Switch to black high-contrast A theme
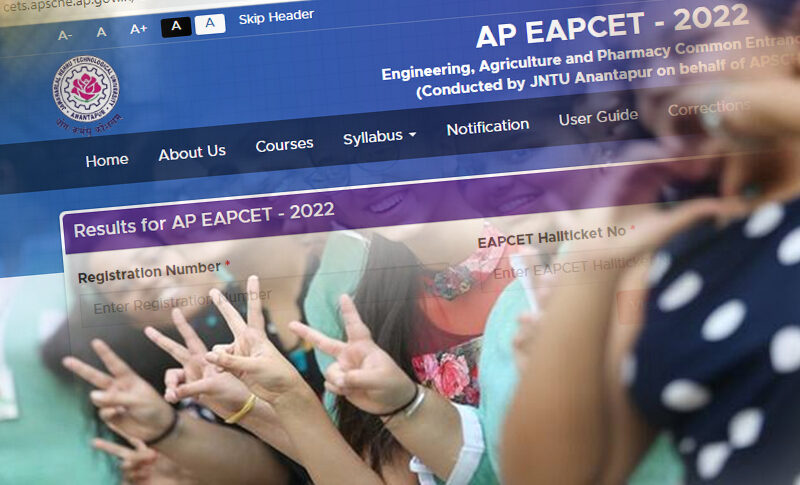Viewport: 800px width, 485px height. [x=176, y=26]
